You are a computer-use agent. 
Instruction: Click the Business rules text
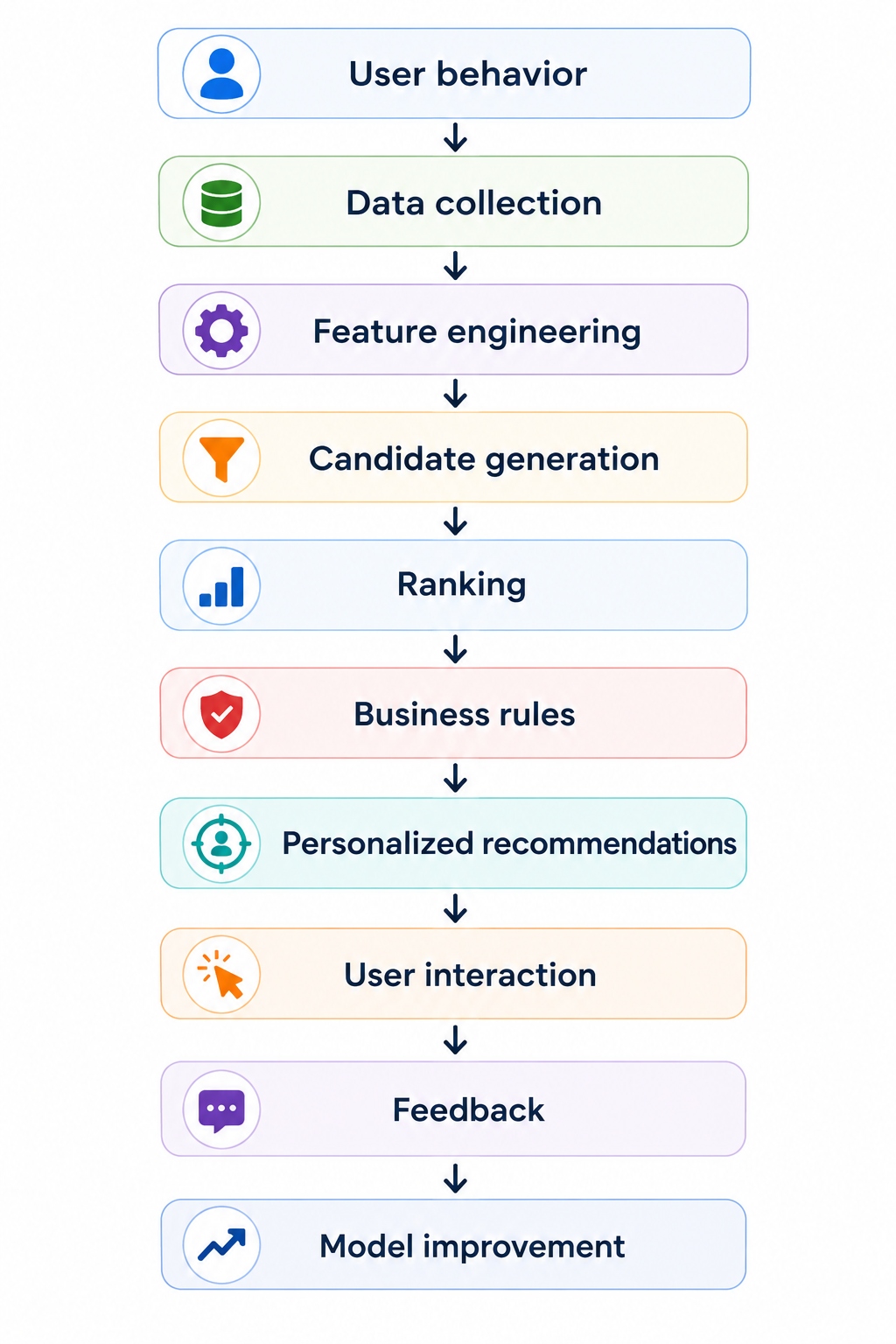[x=464, y=714]
